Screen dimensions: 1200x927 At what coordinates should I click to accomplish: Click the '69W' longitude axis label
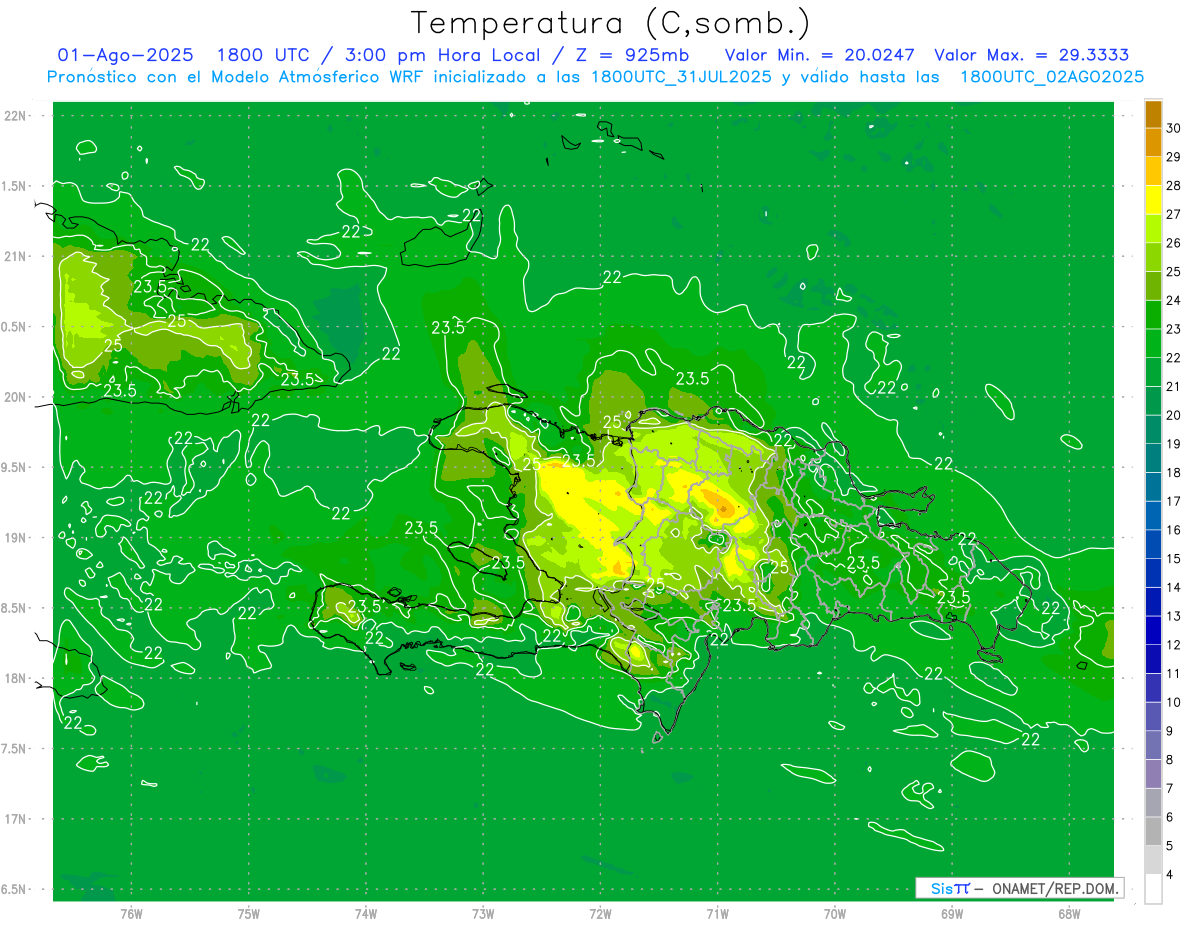pos(952,913)
